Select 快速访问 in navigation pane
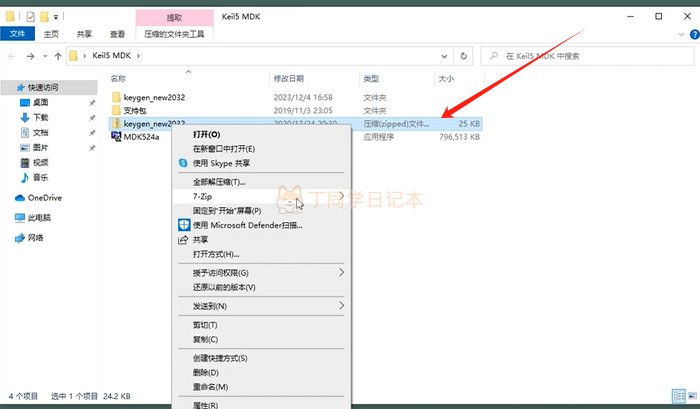Viewport: 700px width, 409px height. (x=43, y=87)
